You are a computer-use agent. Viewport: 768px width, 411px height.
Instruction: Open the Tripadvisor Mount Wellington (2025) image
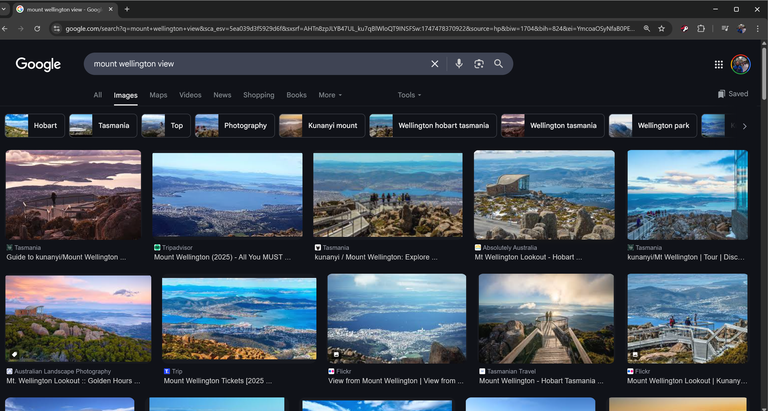[227, 194]
